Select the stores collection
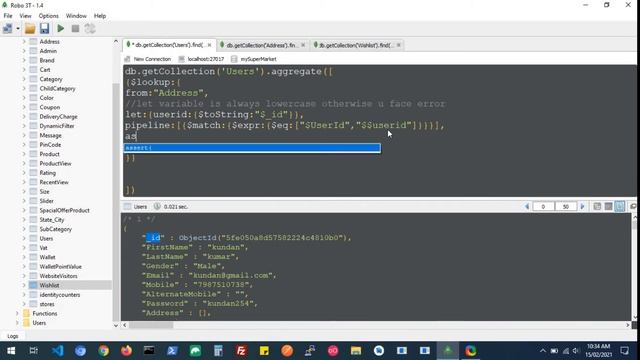This screenshot has height=360, width=640. coord(47,304)
